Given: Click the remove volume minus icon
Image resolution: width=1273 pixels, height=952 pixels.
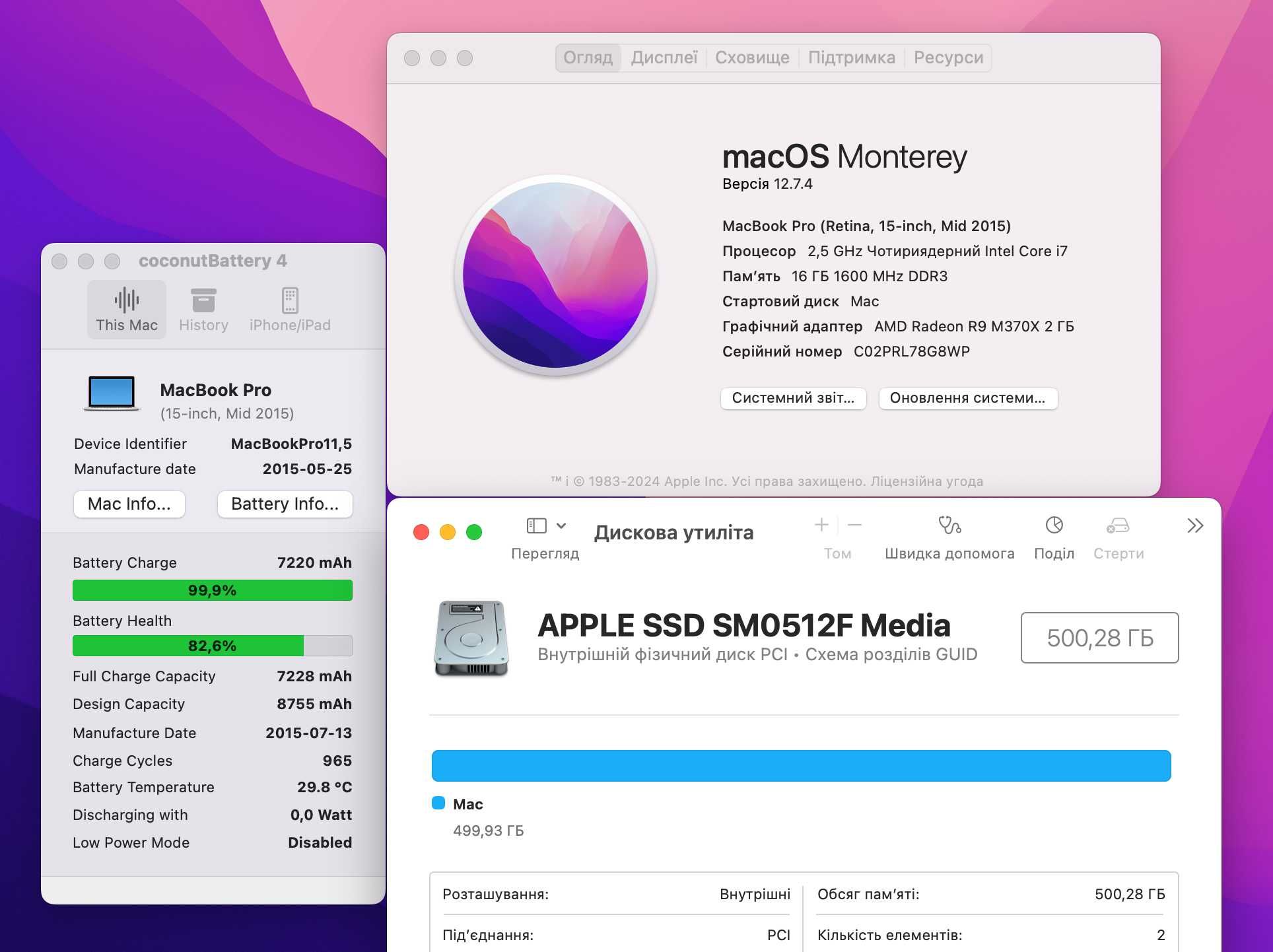Looking at the screenshot, I should (854, 525).
